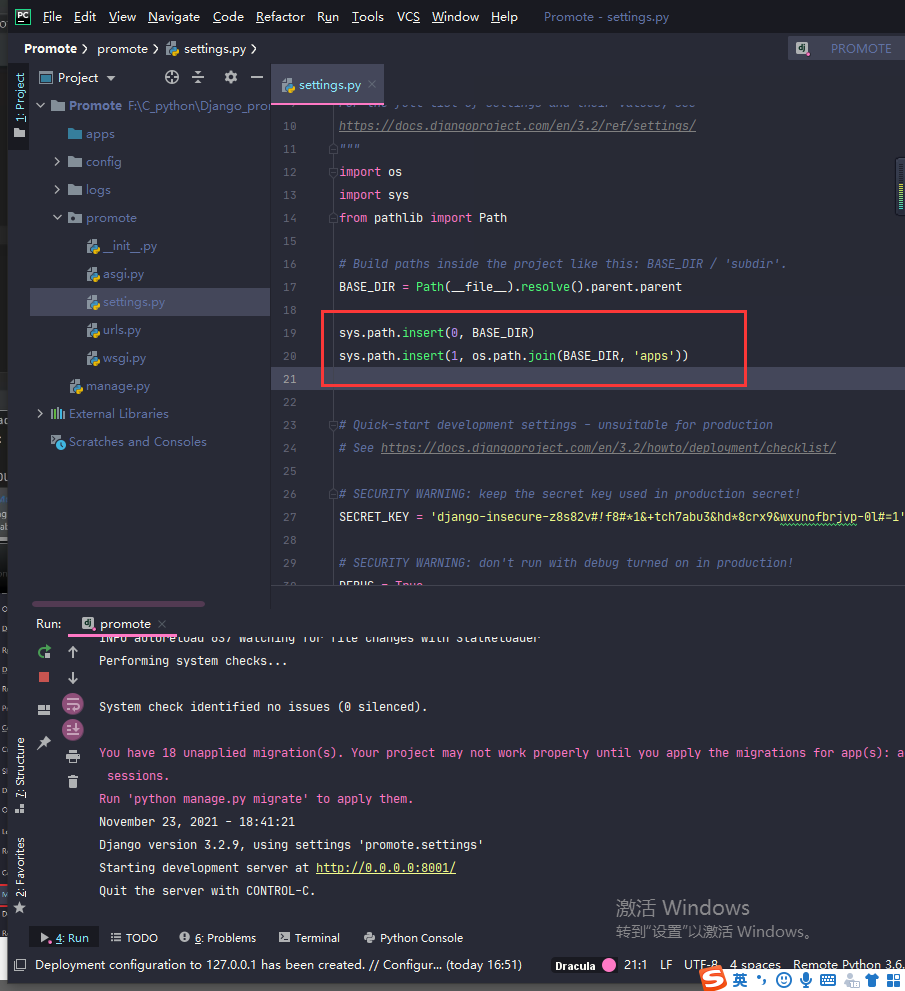
Task: Click the tool windows toggle in status bar corner
Action: click(20, 965)
